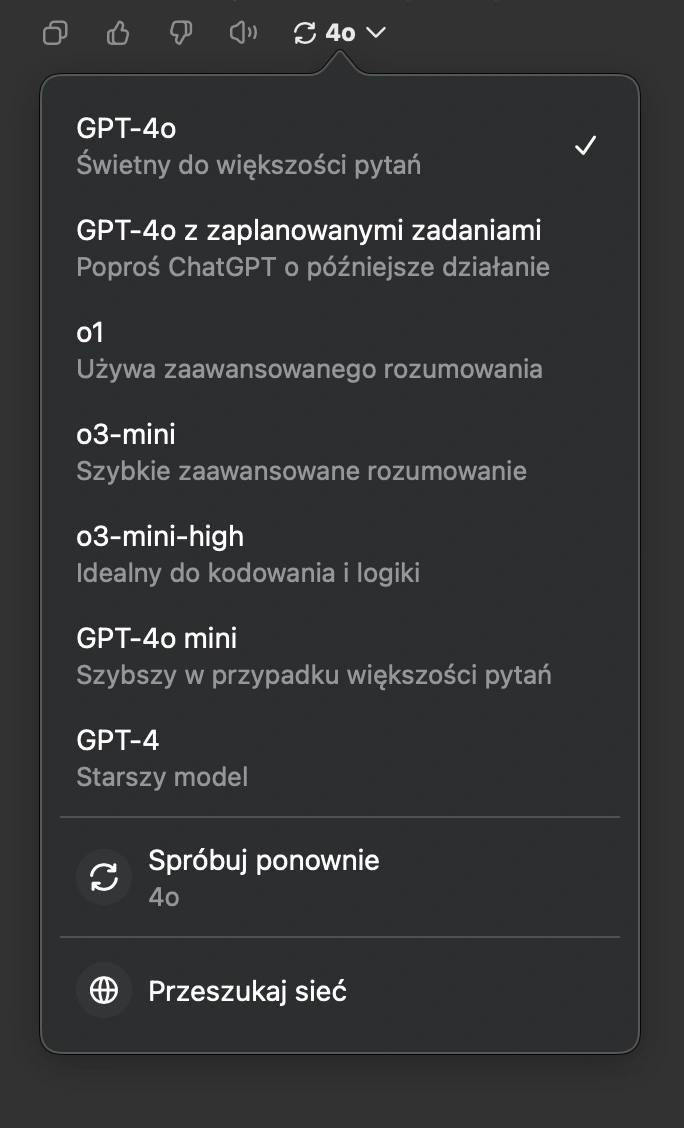684x1128 pixels.
Task: Click the retry icon next to Spróbuj ponownie
Action: 104,877
